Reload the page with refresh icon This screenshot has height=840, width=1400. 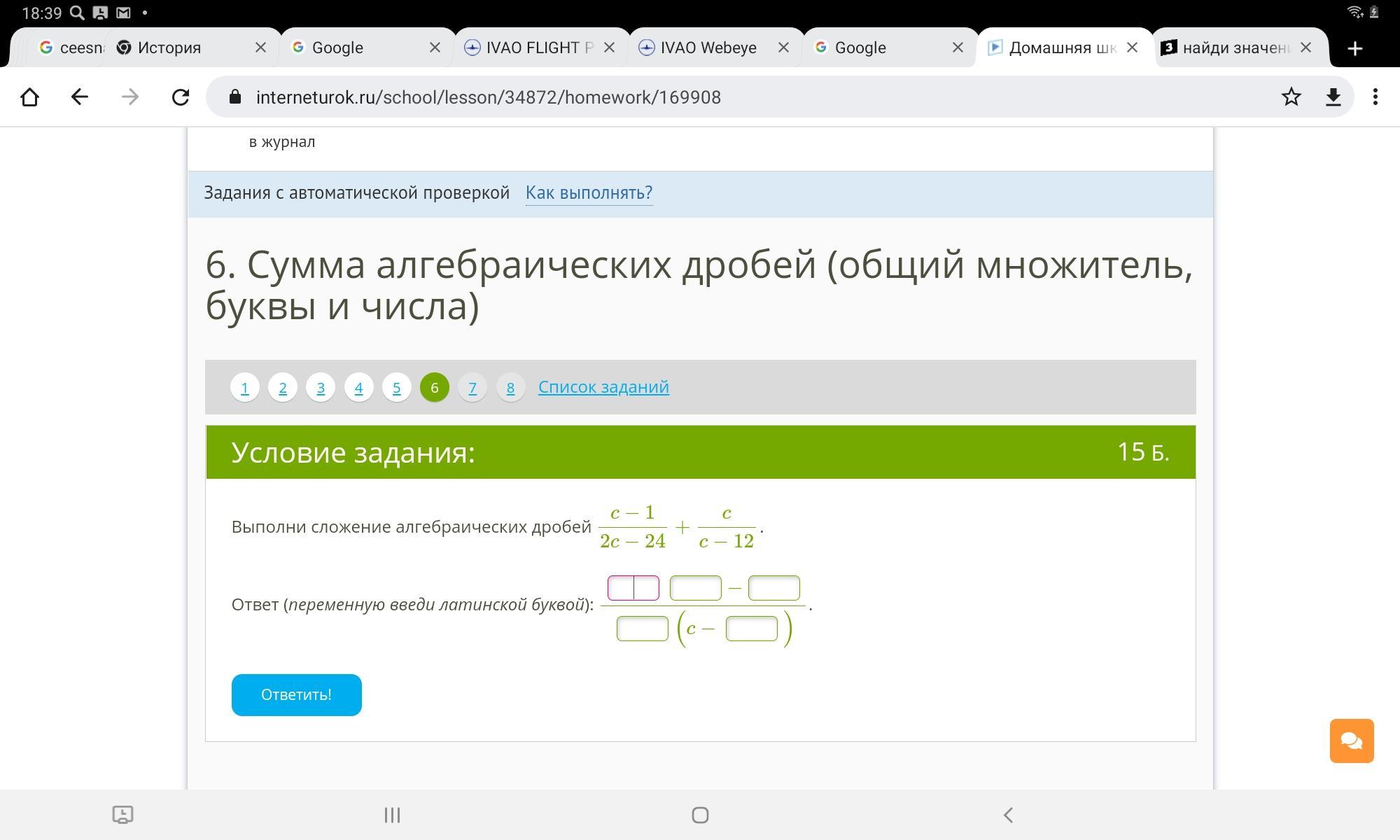point(181,97)
